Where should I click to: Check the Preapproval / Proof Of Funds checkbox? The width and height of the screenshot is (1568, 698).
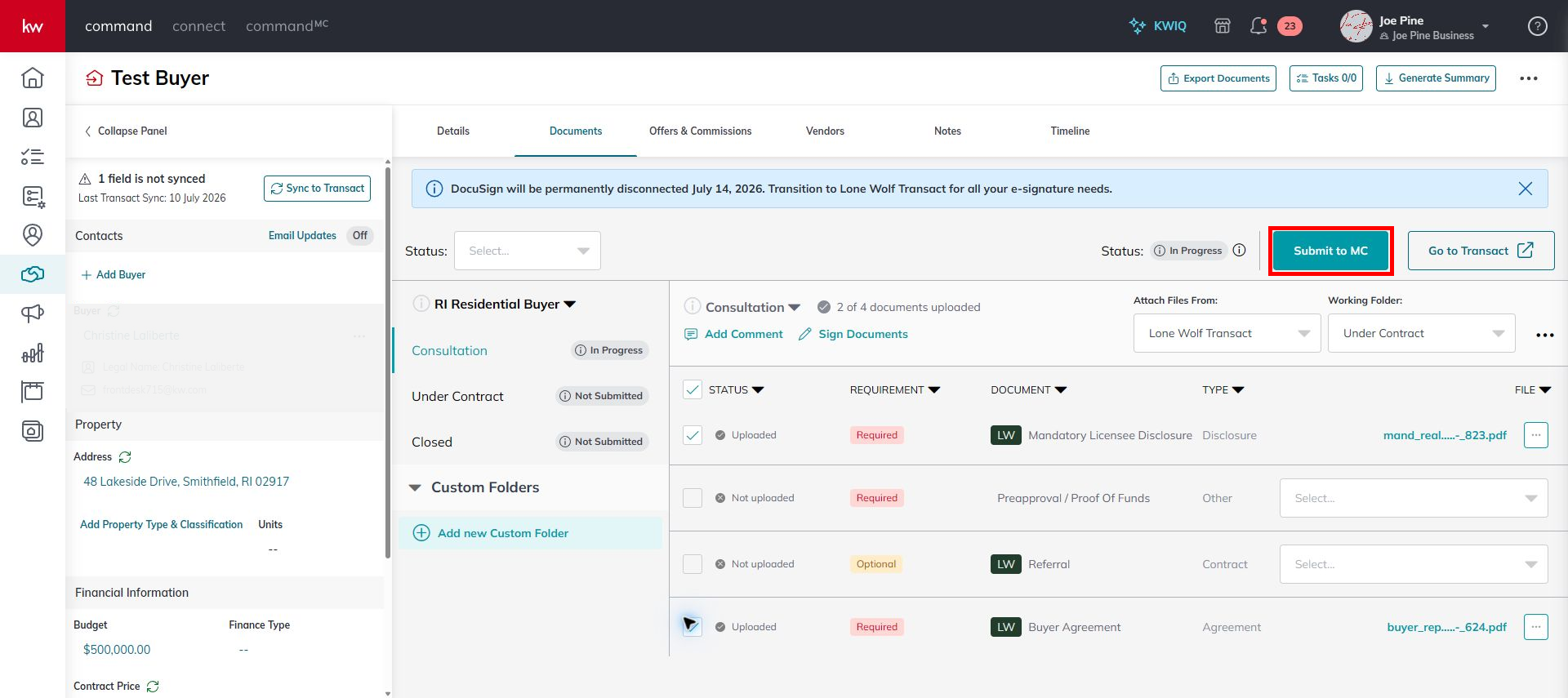coord(693,498)
